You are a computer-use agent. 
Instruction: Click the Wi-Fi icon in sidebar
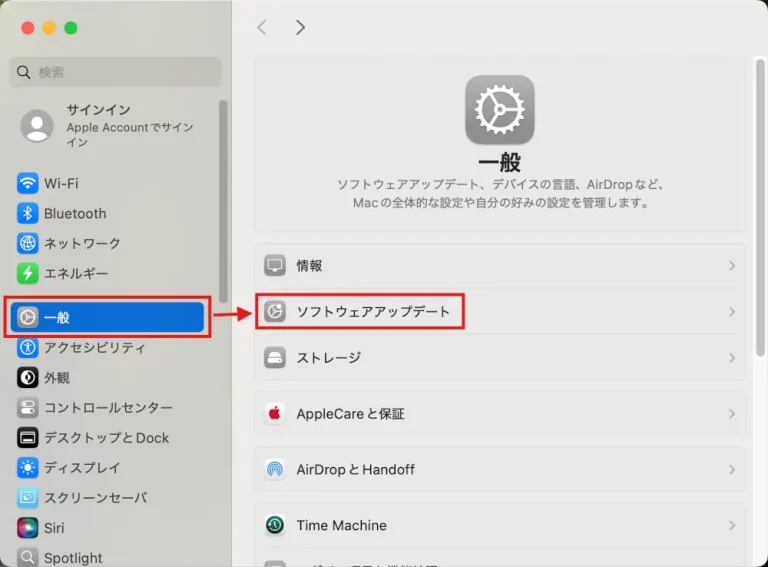(27, 184)
